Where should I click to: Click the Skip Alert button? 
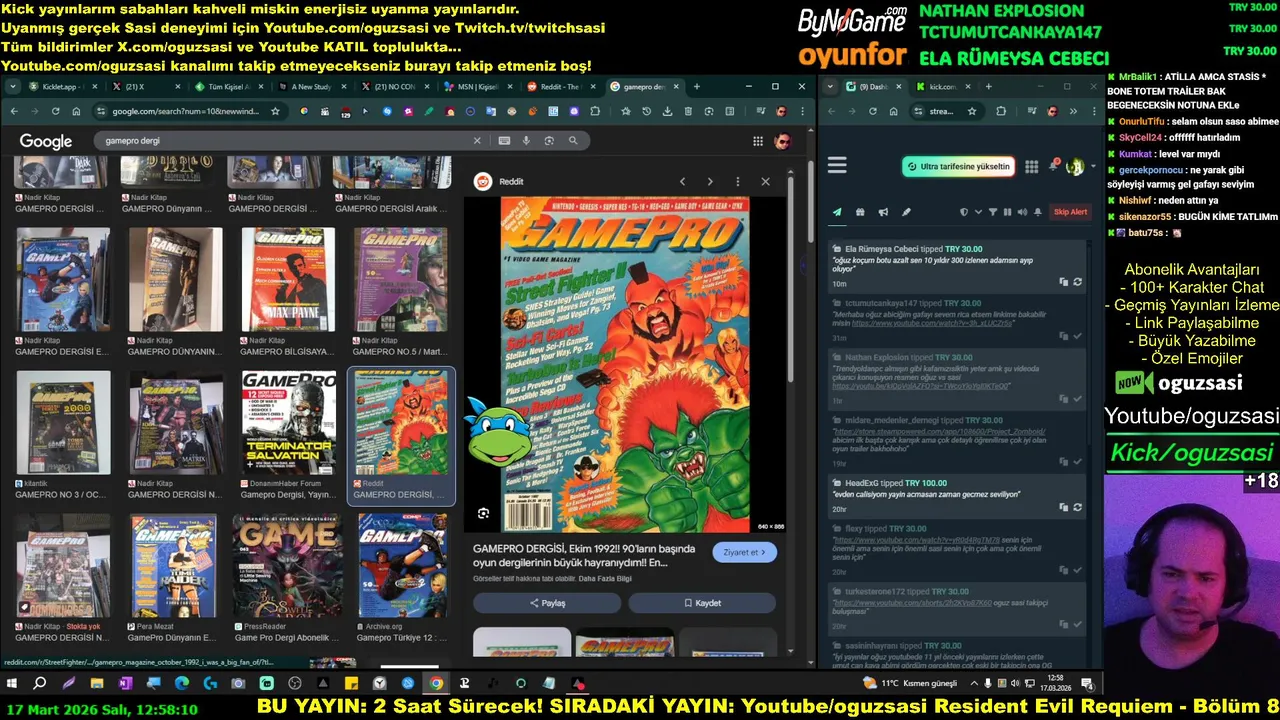1070,212
